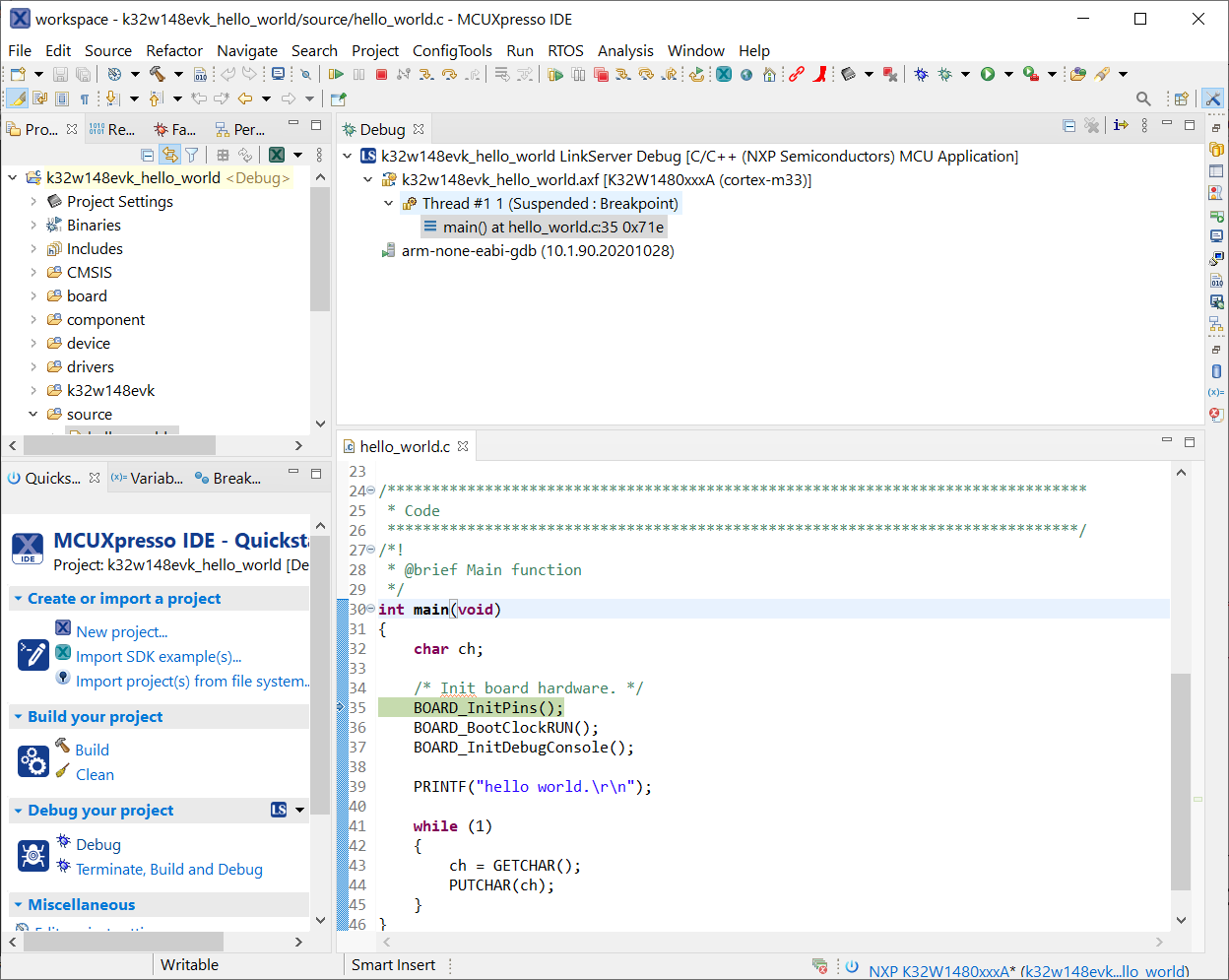Open the RTOS menu

[565, 50]
